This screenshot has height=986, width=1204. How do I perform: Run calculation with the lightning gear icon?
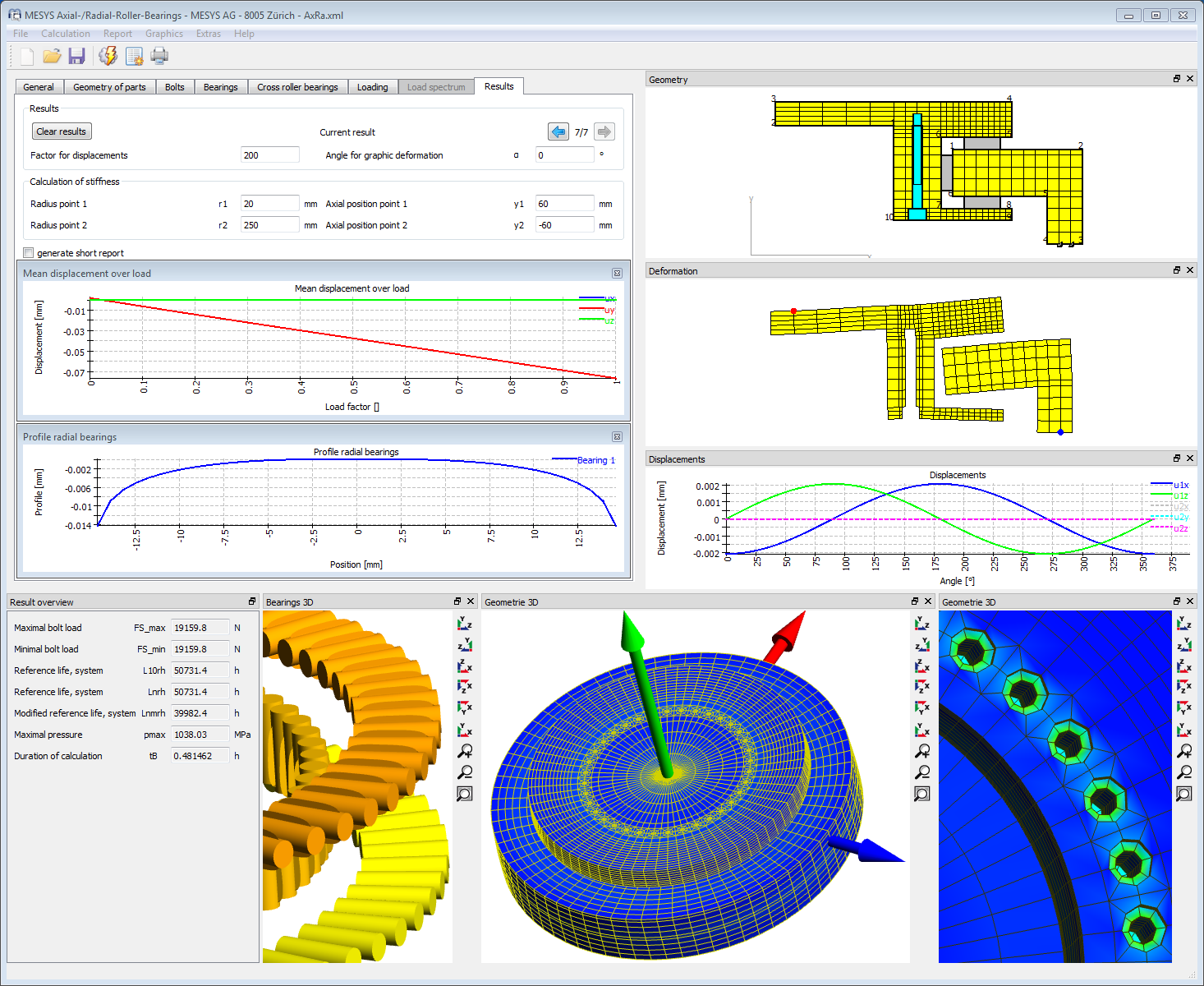(x=108, y=56)
